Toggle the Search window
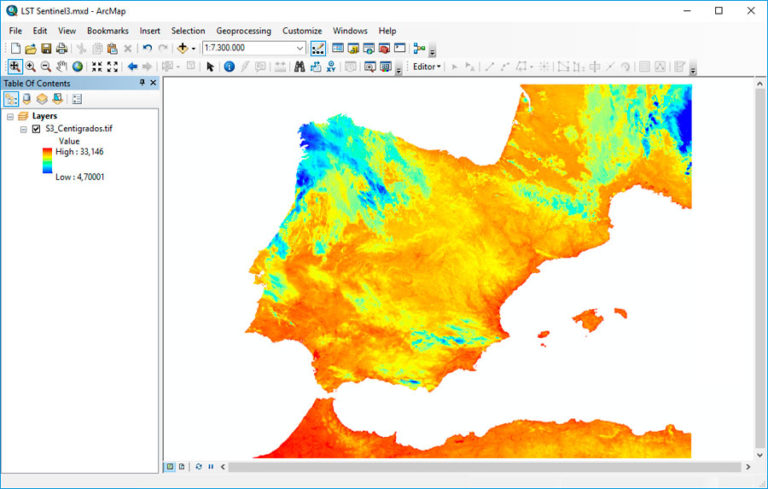768x489 pixels. tap(369, 48)
